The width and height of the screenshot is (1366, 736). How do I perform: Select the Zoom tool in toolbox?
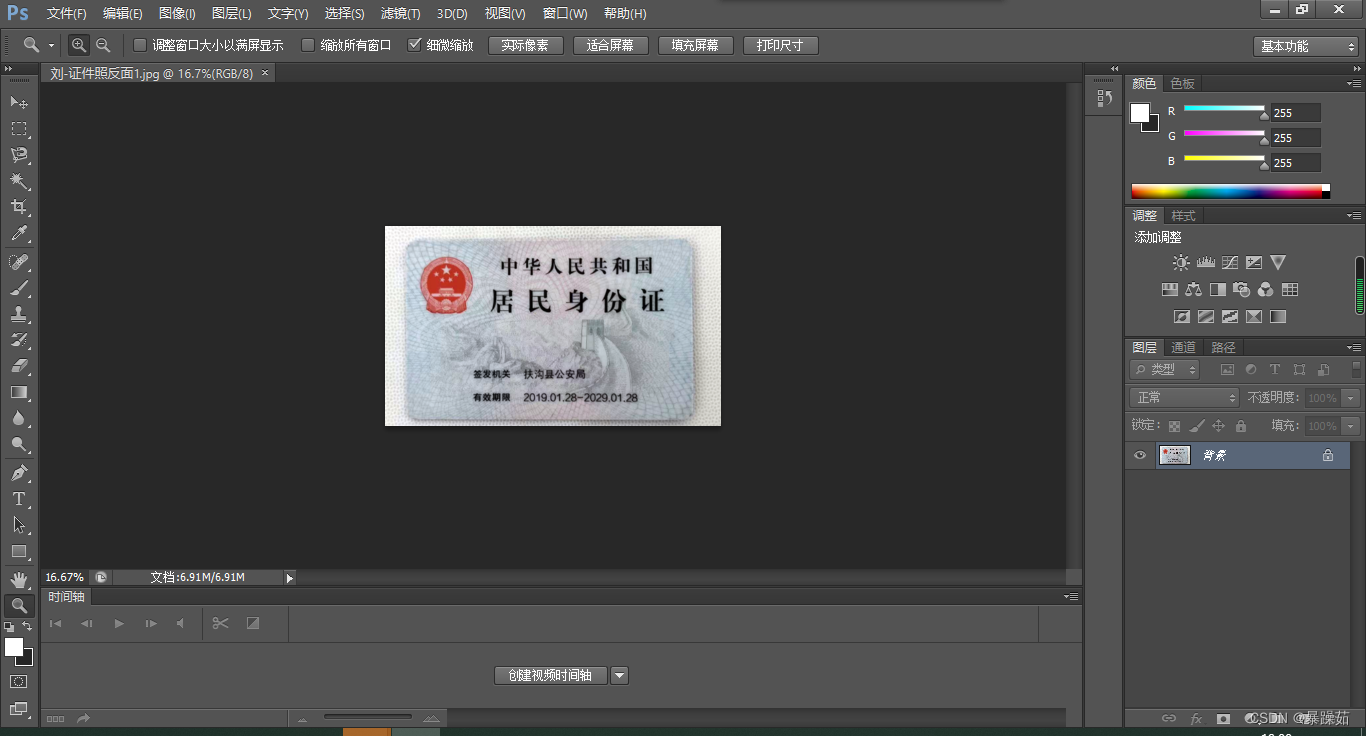click(19, 605)
